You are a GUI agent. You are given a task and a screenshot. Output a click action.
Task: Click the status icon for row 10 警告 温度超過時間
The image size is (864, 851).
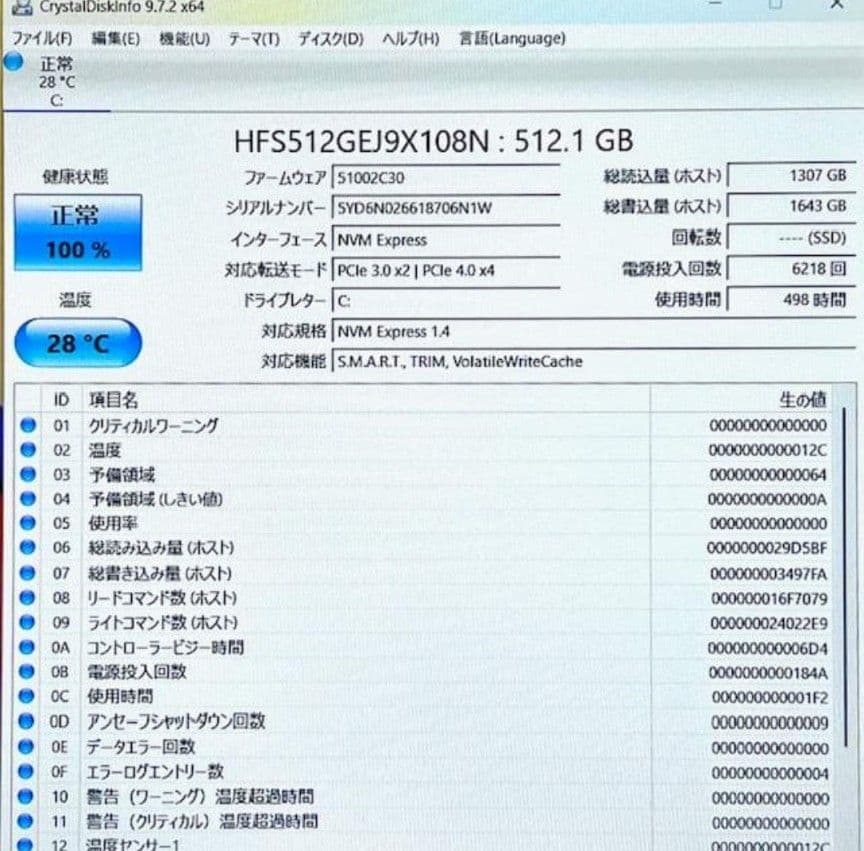point(25,796)
